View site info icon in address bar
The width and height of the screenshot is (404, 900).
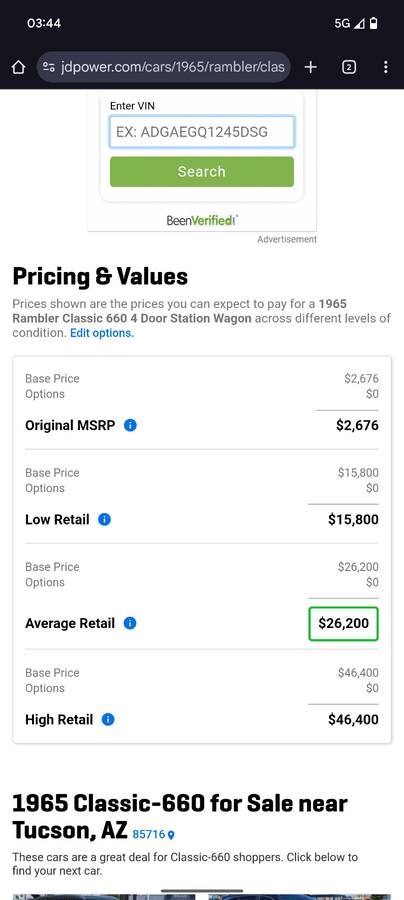(49, 67)
